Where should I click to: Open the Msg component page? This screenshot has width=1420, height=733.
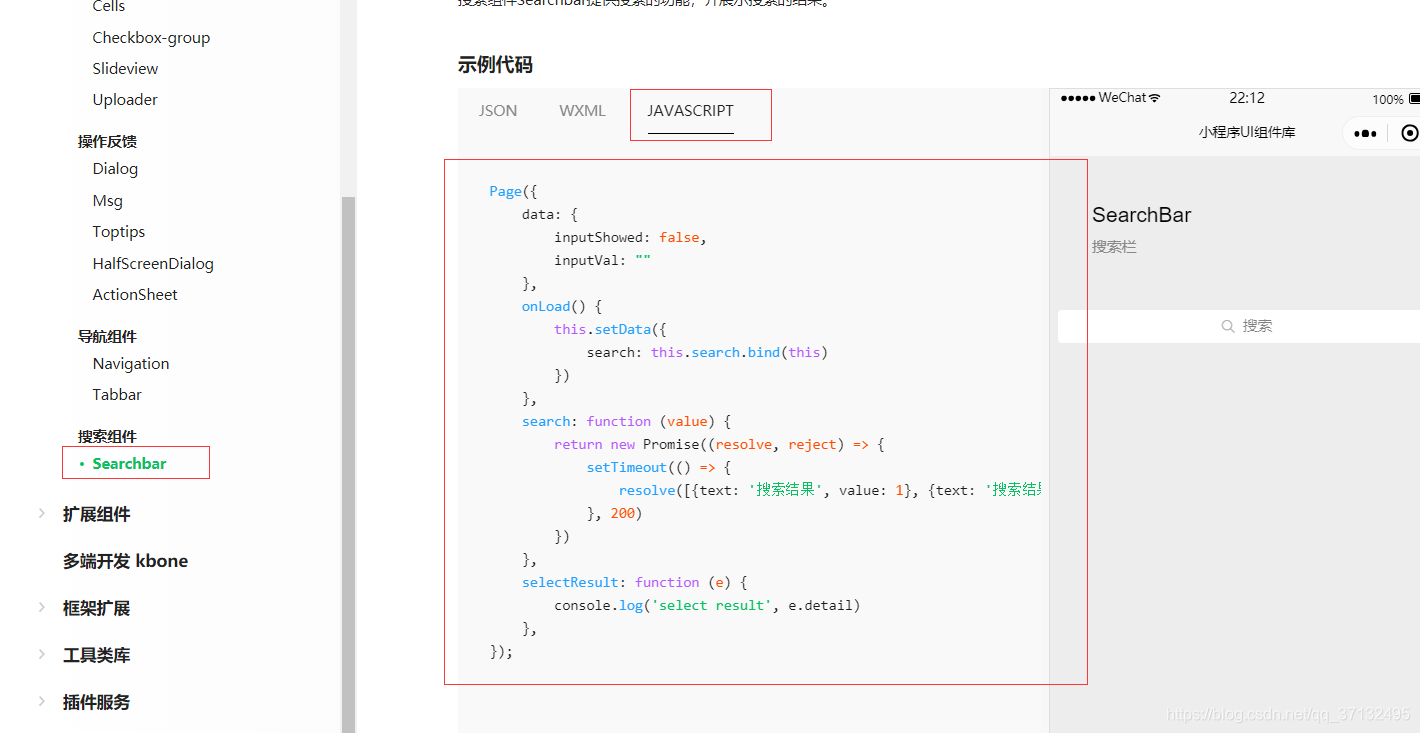click(107, 201)
